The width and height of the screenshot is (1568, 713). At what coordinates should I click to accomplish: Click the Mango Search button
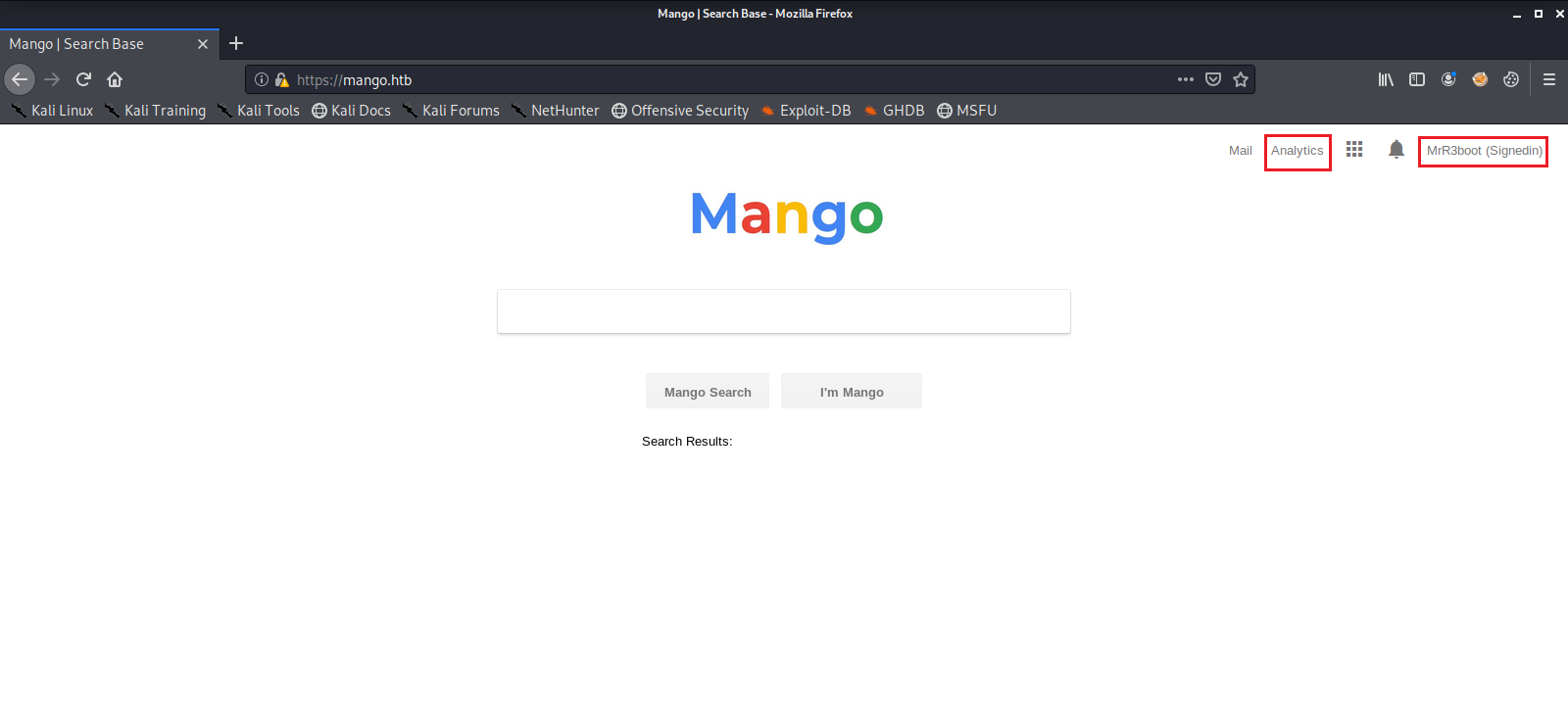pyautogui.click(x=708, y=391)
